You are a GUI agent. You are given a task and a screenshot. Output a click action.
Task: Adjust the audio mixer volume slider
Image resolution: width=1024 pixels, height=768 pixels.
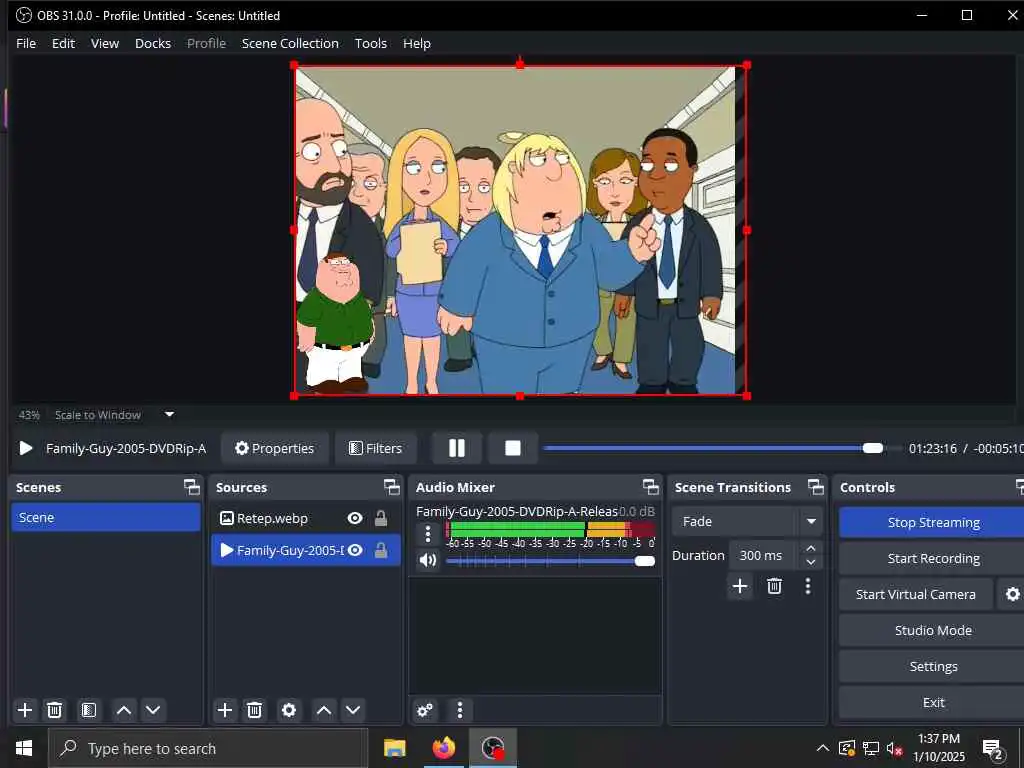pyautogui.click(x=644, y=561)
